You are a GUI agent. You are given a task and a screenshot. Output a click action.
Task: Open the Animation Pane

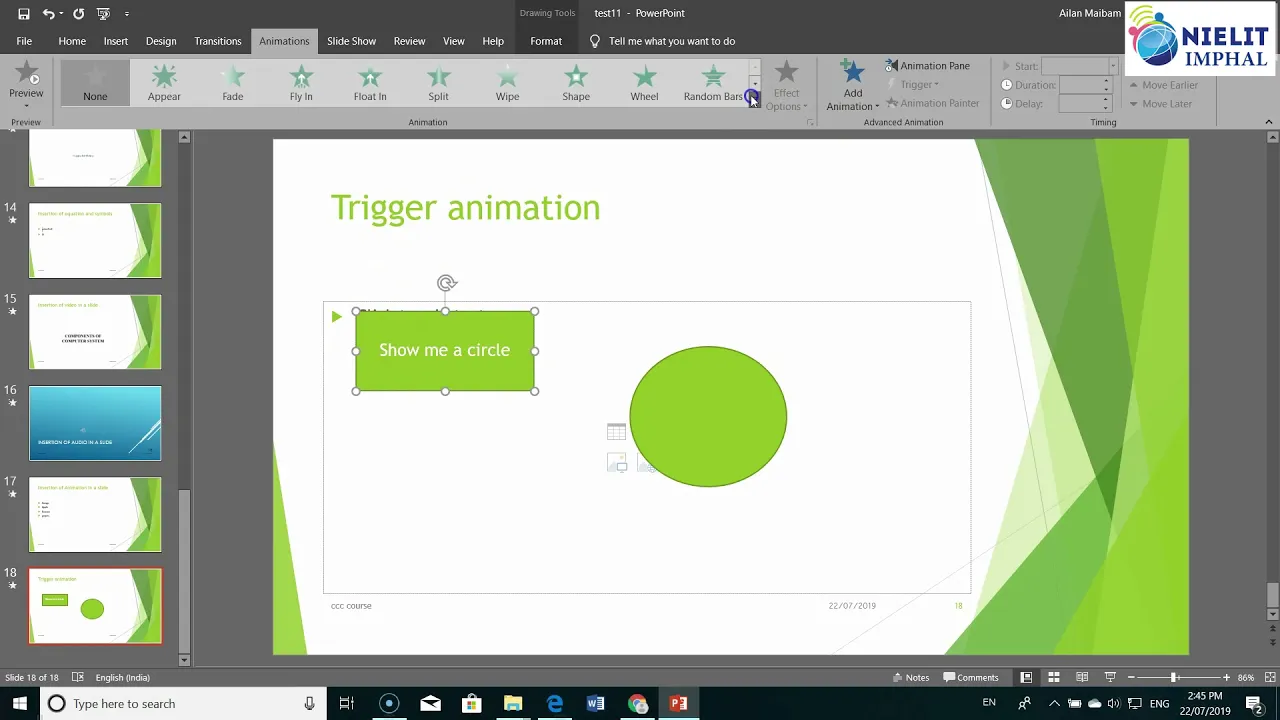coord(927,66)
